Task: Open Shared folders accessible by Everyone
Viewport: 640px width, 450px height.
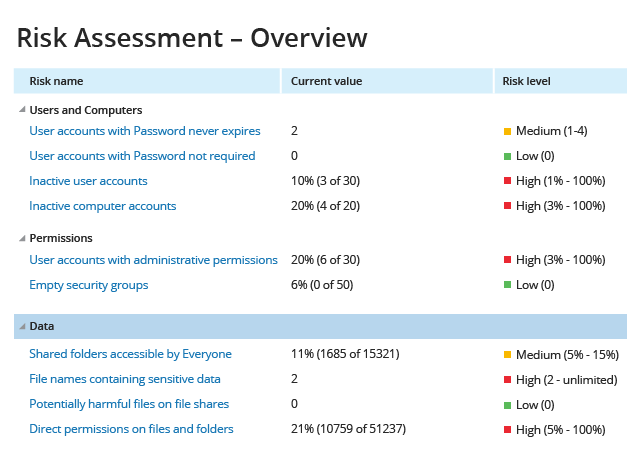Action: click(130, 354)
